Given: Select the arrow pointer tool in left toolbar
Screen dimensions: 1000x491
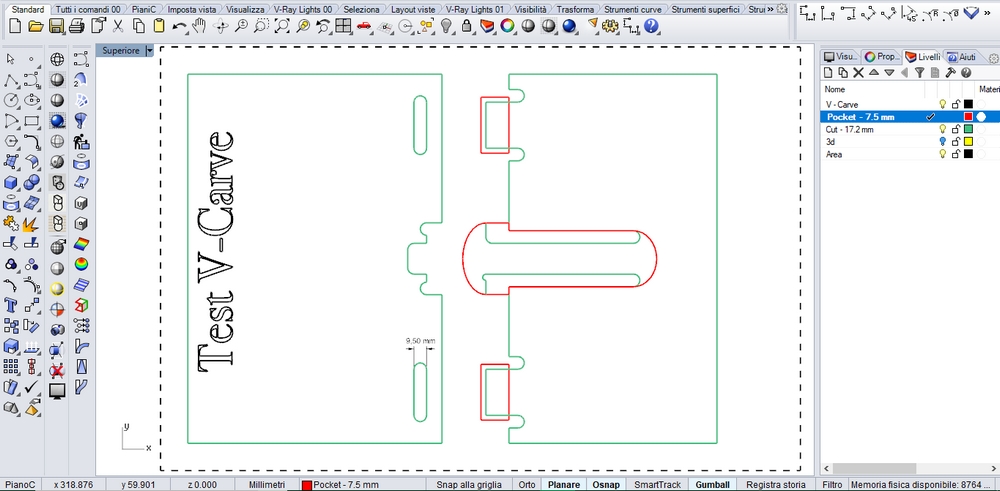Looking at the screenshot, I should tap(11, 59).
